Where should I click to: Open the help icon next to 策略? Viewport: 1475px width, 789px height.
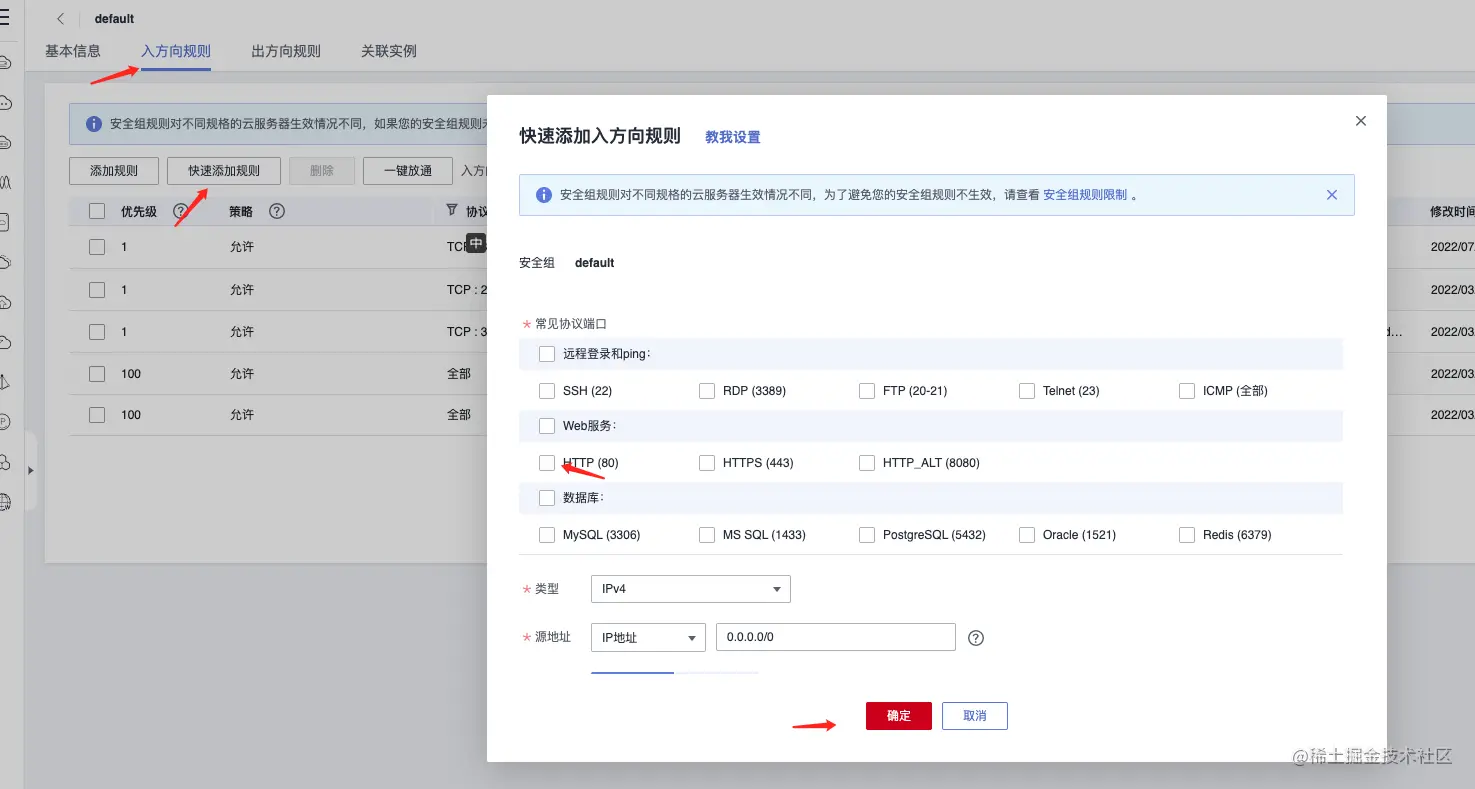pyautogui.click(x=277, y=211)
